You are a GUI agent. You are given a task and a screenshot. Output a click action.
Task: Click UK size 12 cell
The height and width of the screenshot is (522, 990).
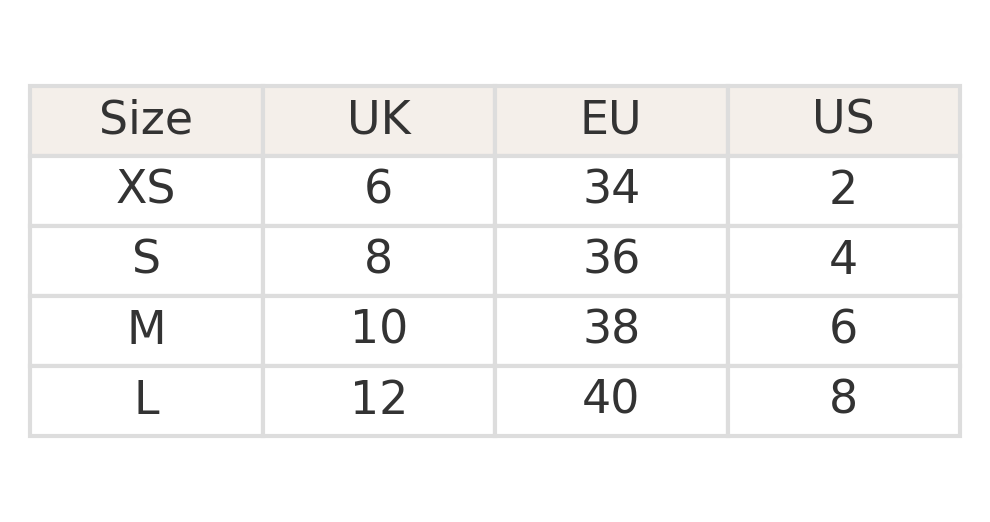pyautogui.click(x=378, y=399)
